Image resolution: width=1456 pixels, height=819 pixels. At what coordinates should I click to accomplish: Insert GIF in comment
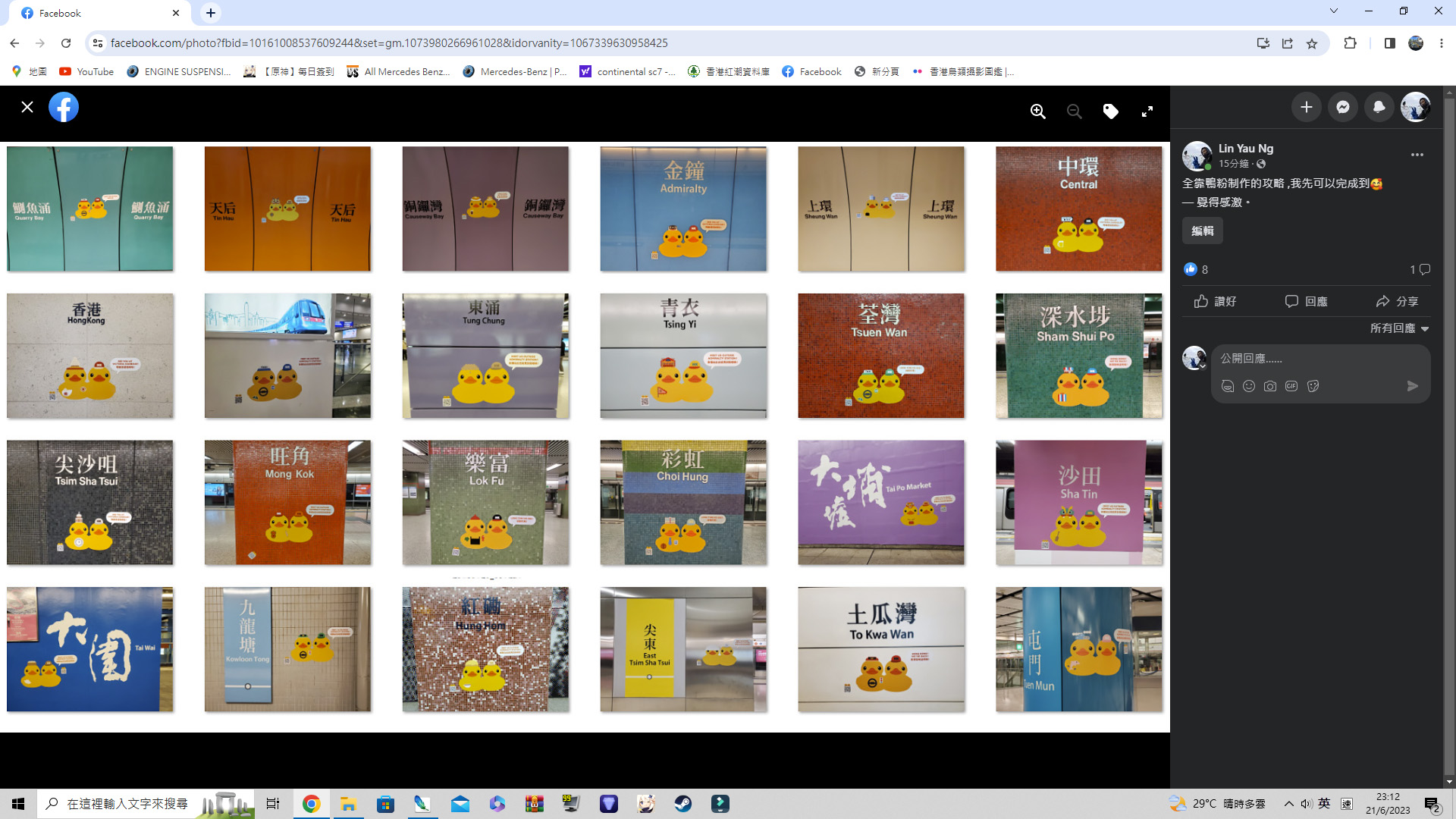coord(1291,386)
